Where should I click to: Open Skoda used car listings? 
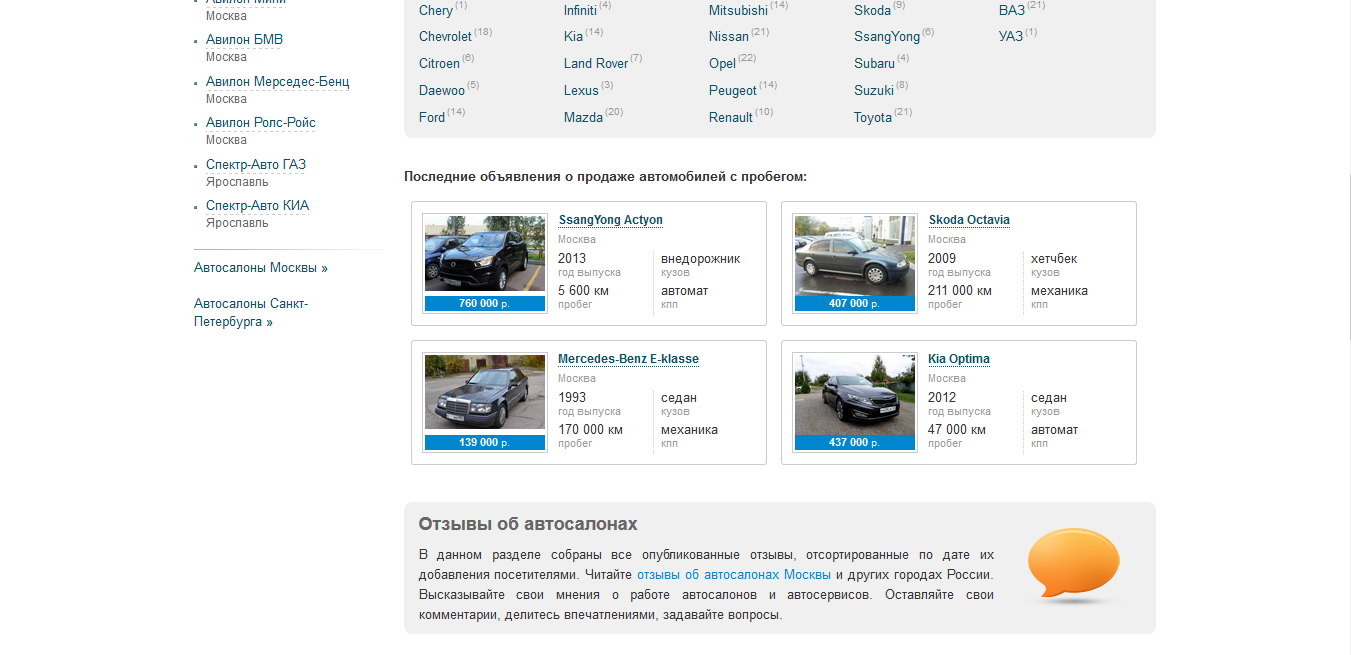(872, 10)
